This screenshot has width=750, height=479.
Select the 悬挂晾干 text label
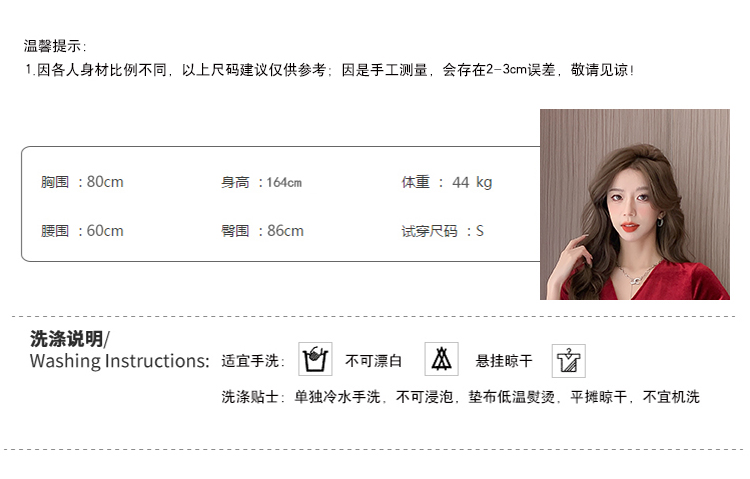[504, 361]
